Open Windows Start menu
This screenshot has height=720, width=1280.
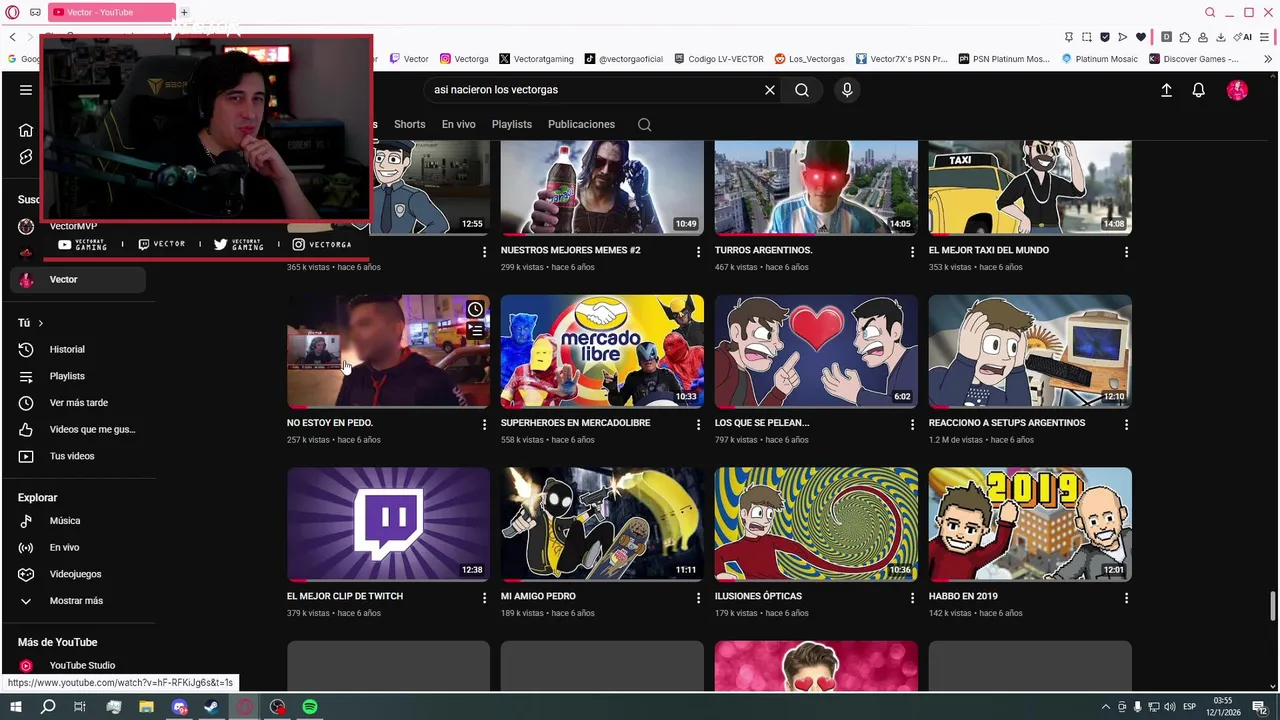(16, 707)
